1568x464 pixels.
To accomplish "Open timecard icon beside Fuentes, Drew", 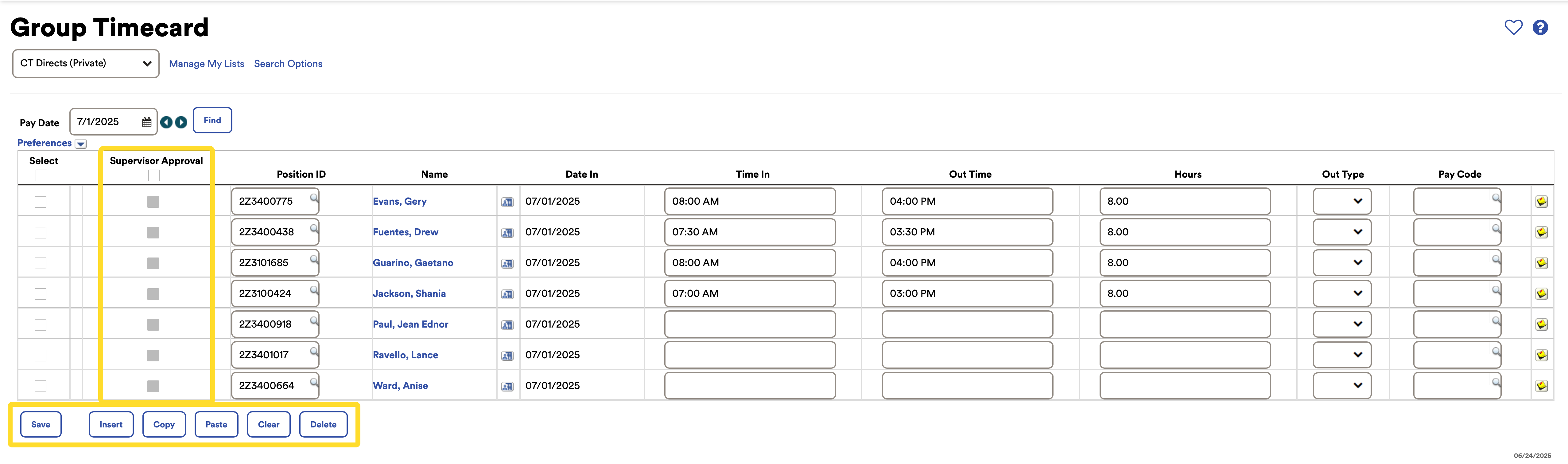I will pos(507,233).
